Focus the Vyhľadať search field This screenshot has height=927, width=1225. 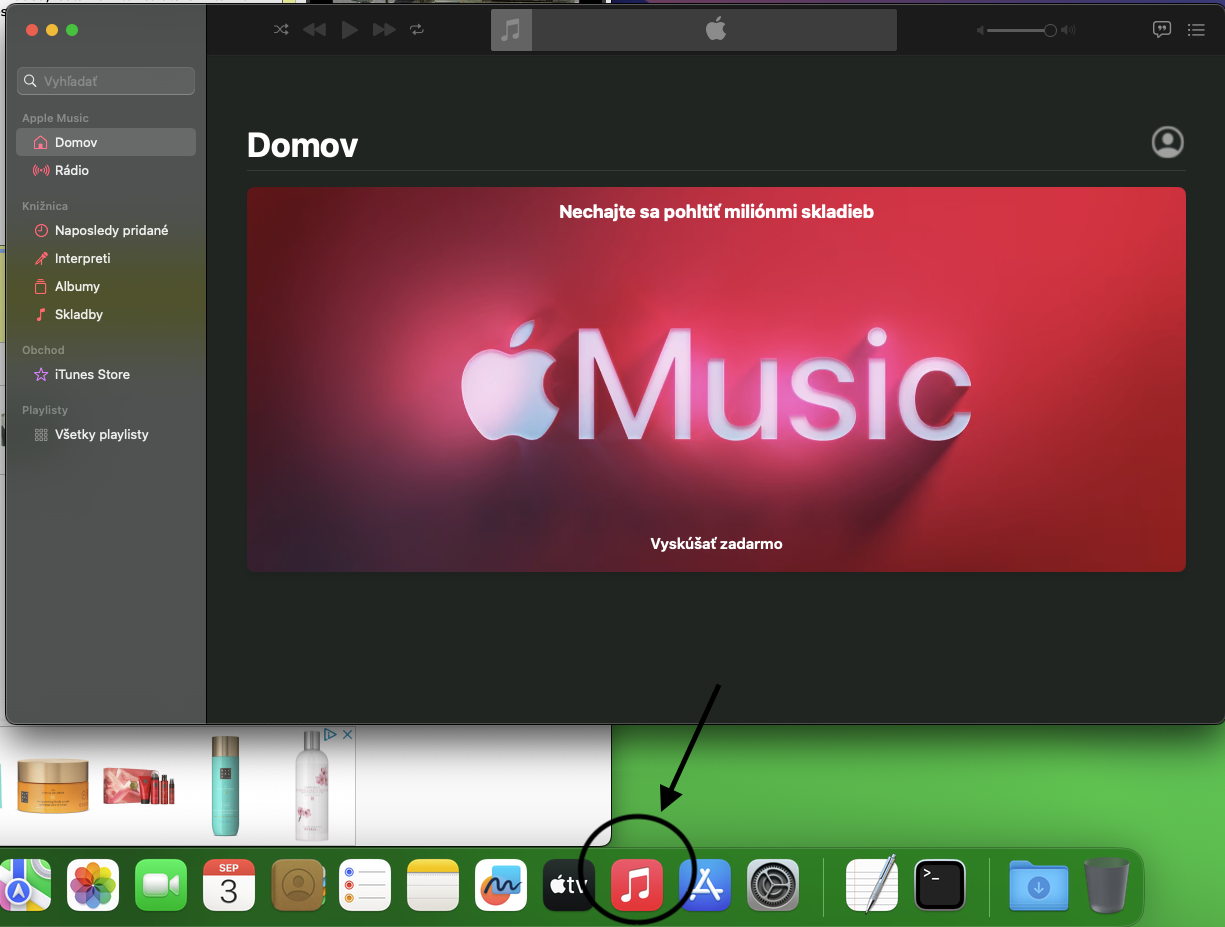coord(106,81)
